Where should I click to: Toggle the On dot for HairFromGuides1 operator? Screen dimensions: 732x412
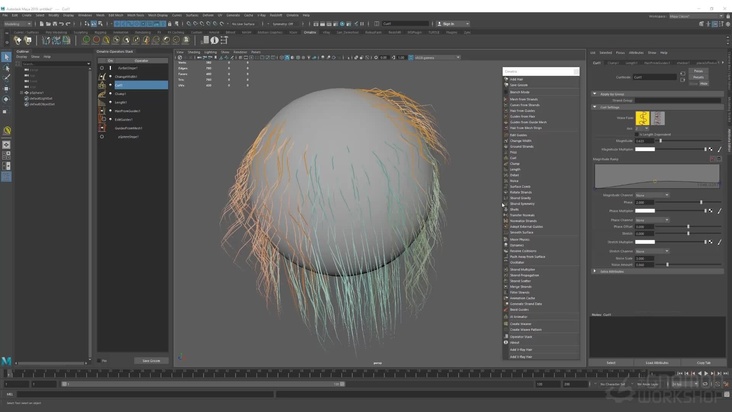point(111,111)
